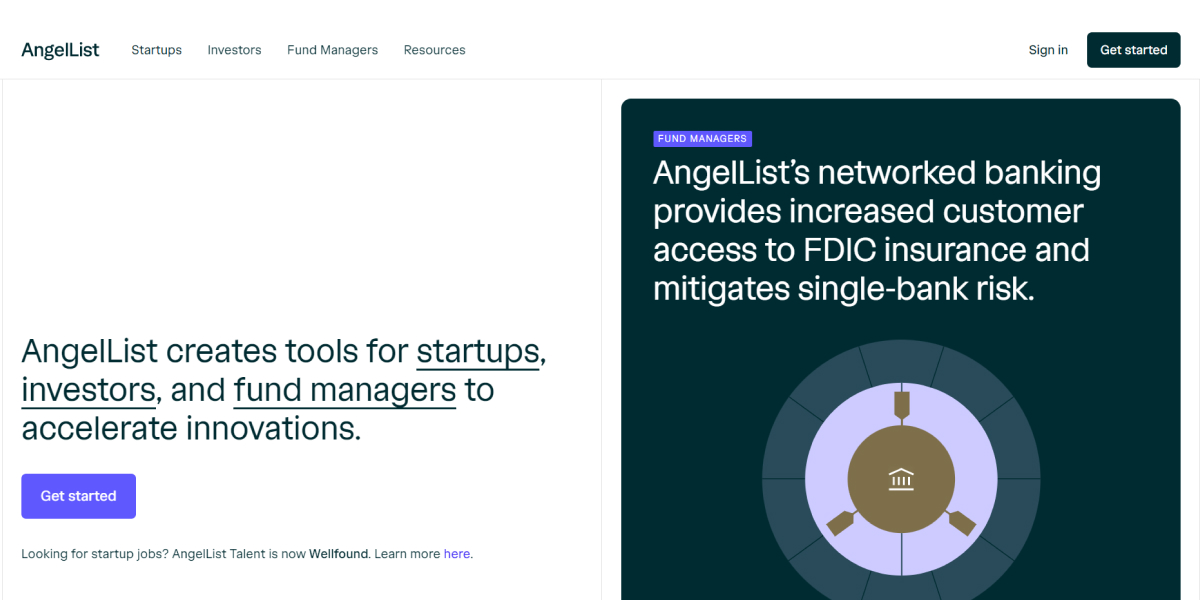Follow the underlined startups link in headline

tap(478, 352)
